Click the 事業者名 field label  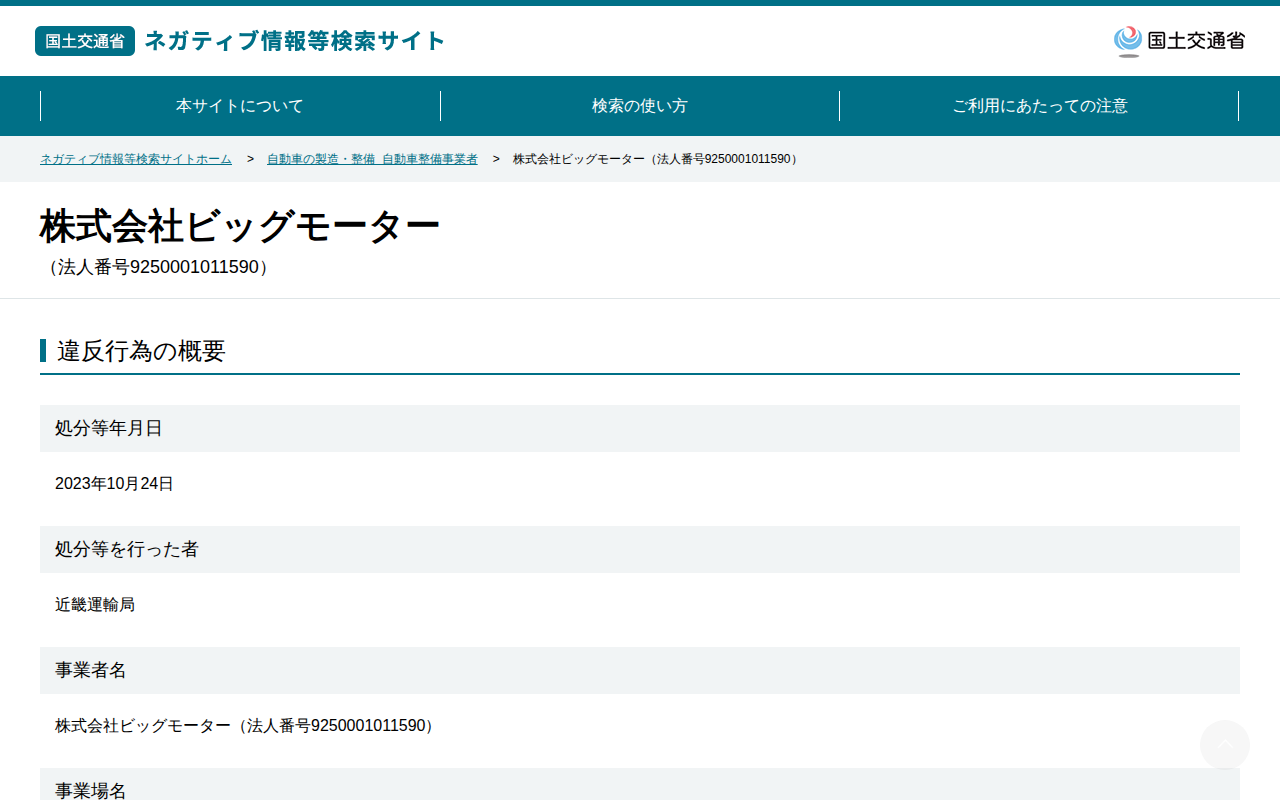(x=91, y=670)
